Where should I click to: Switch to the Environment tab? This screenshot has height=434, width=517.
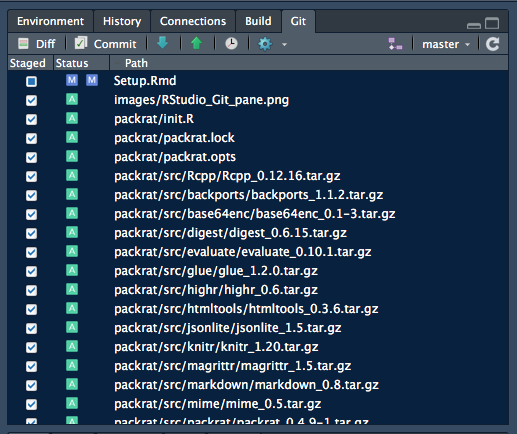click(50, 21)
